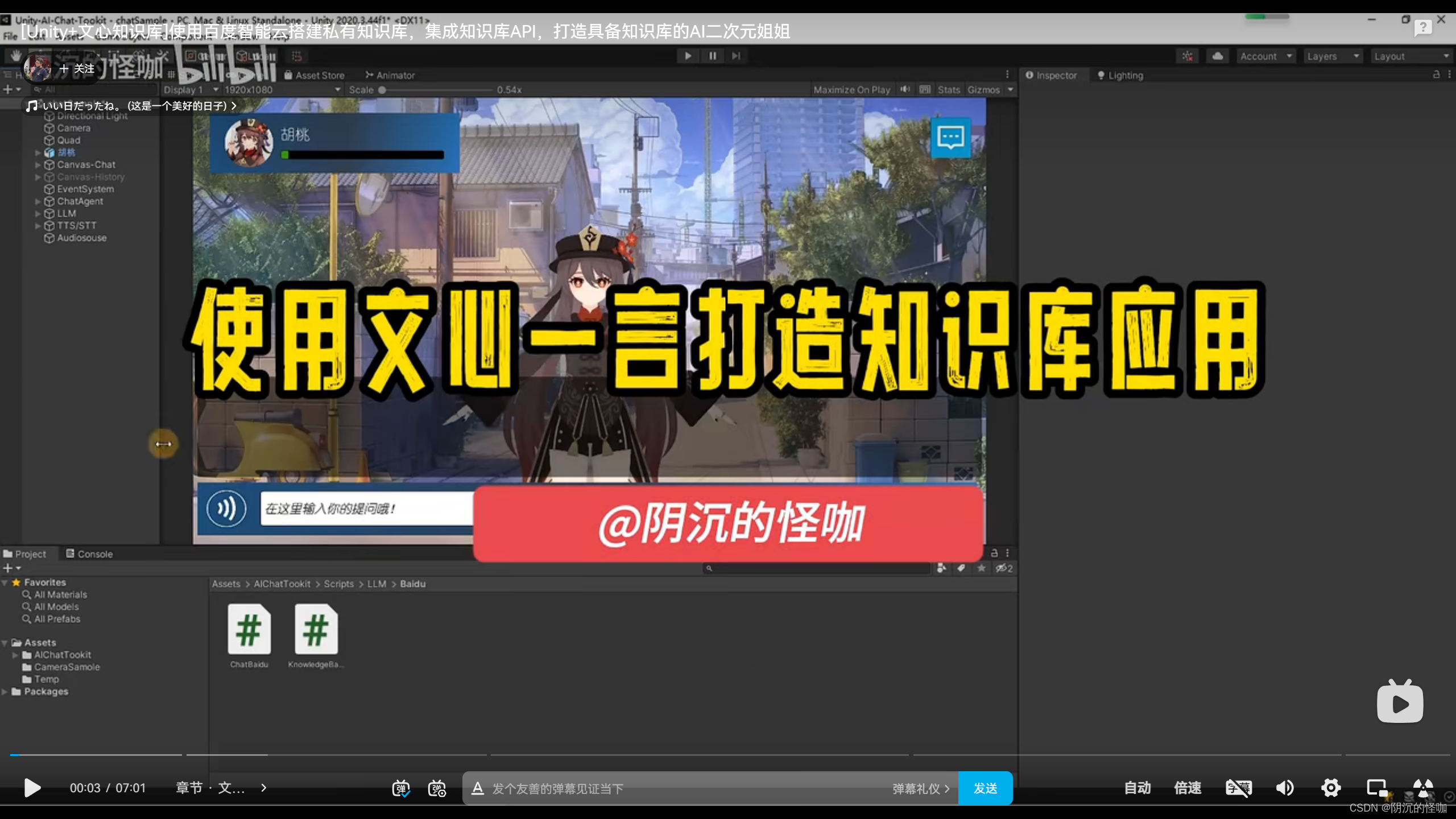The image size is (1456, 819).
Task: Open the Inspector tab
Action: 1051,75
